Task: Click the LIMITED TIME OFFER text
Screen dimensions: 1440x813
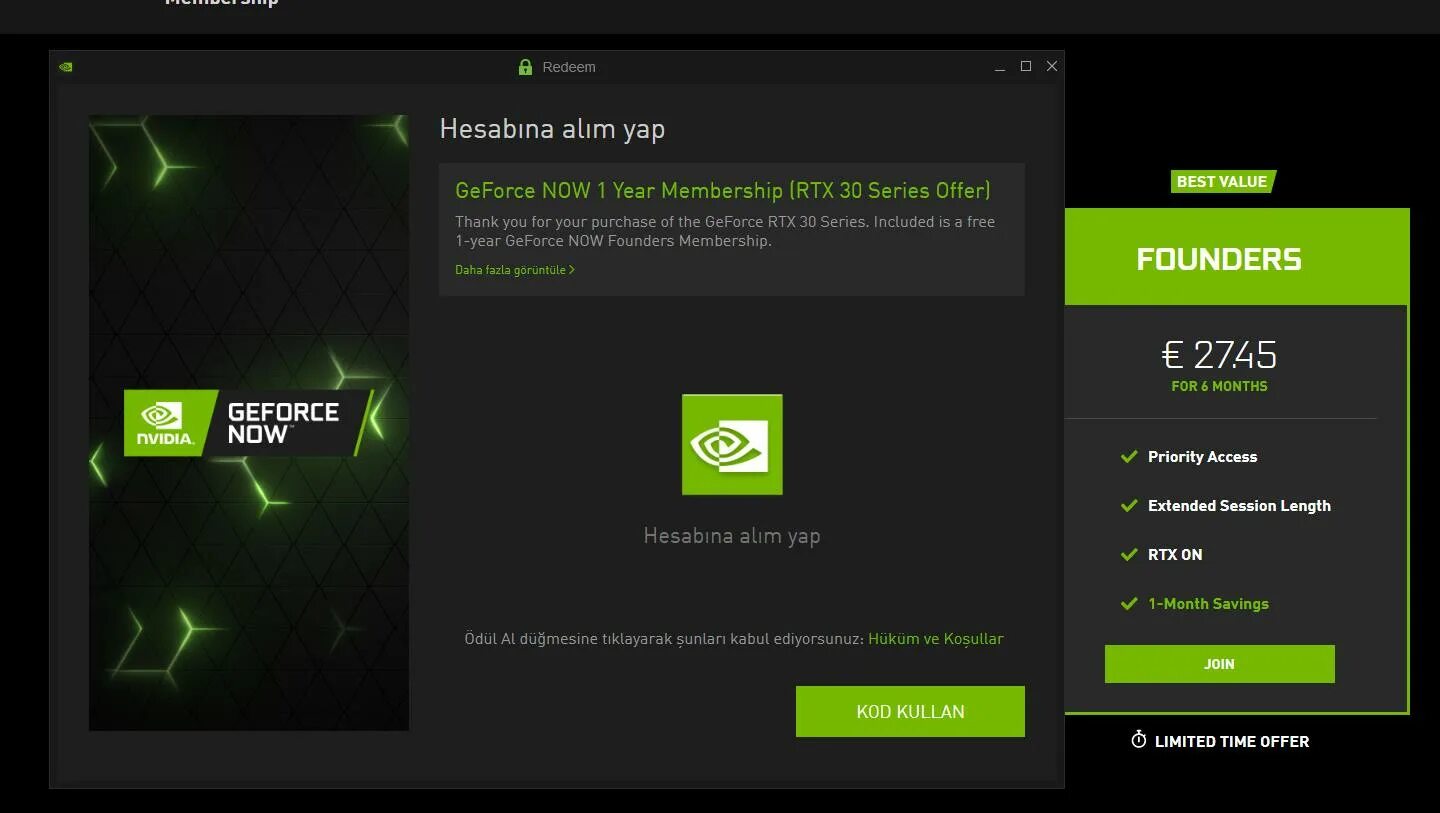Action: point(1232,742)
